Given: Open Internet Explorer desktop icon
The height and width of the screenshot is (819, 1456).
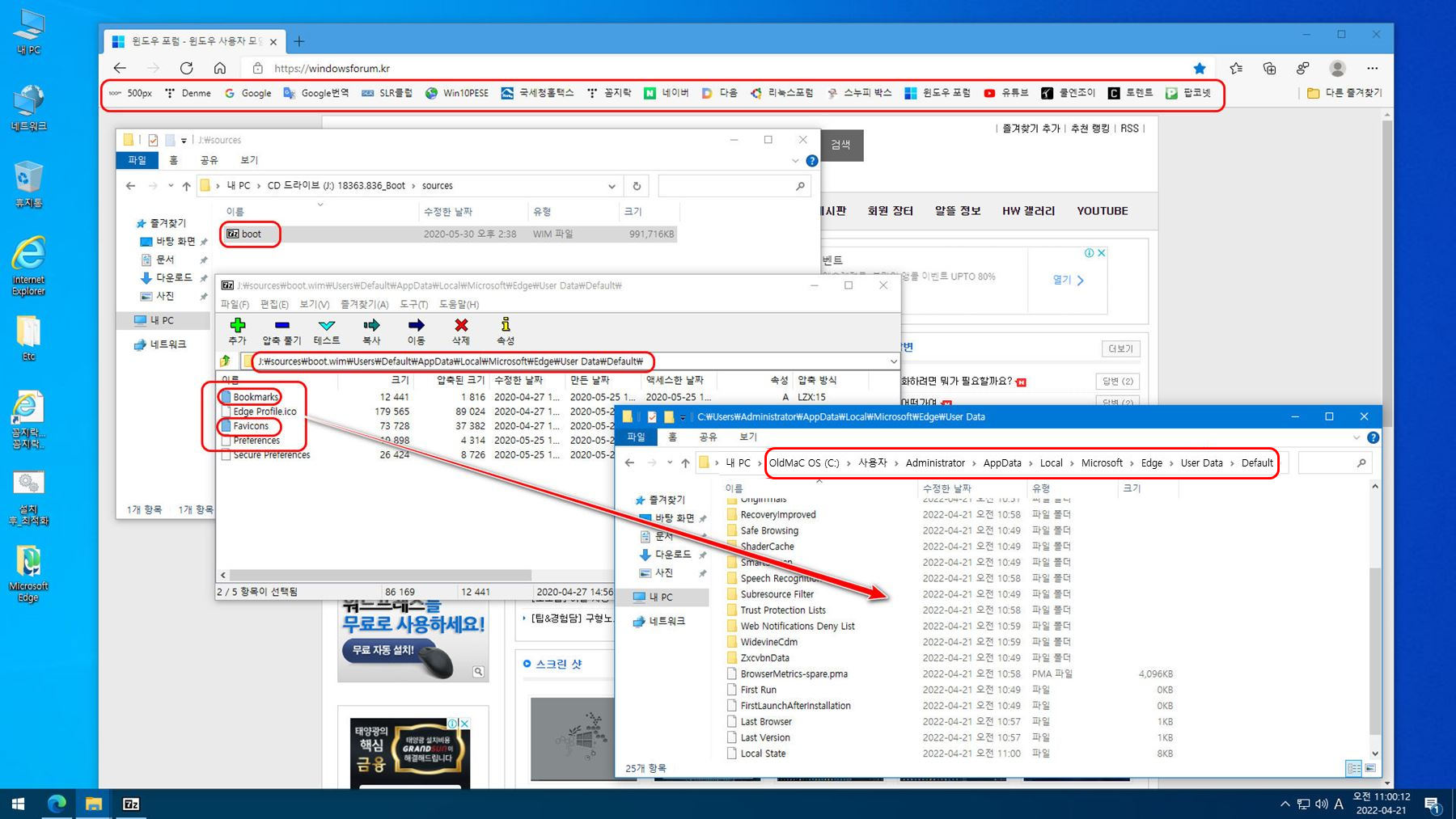Looking at the screenshot, I should point(28,266).
